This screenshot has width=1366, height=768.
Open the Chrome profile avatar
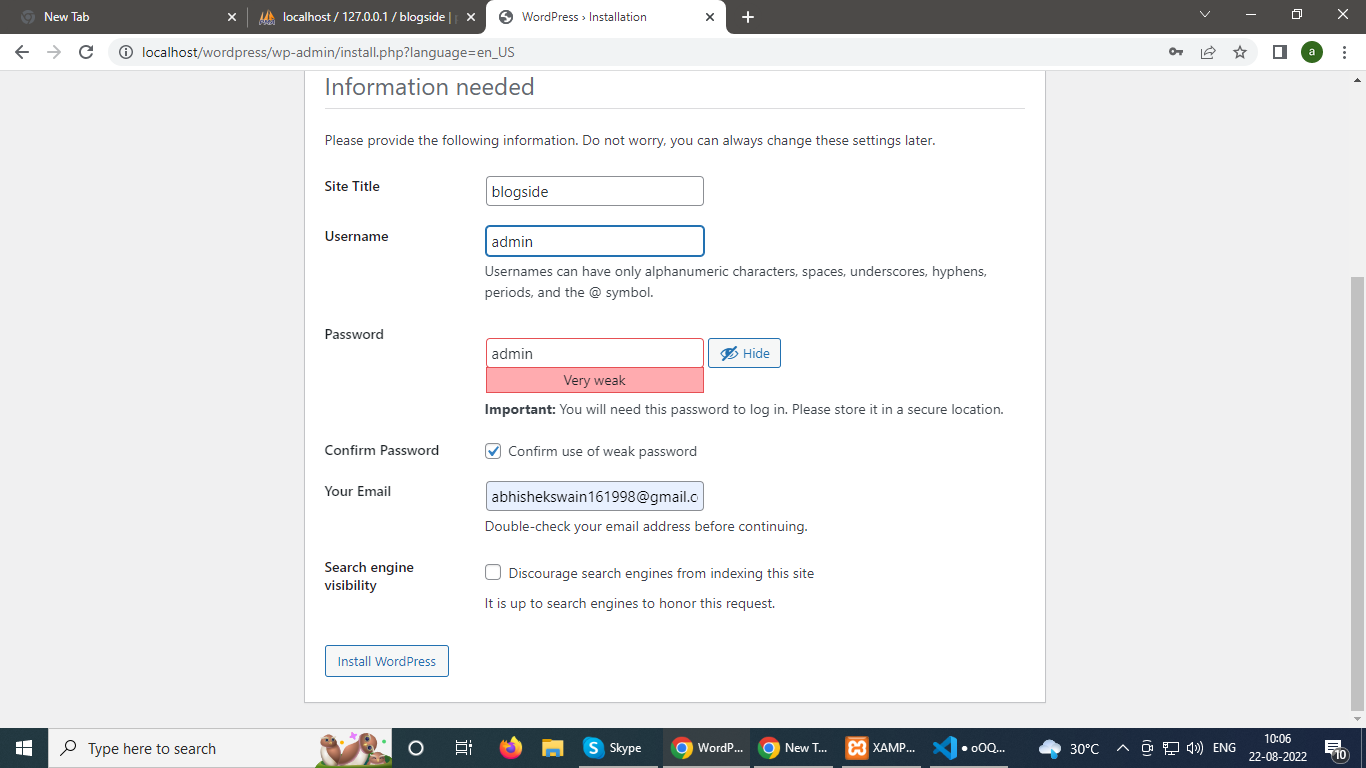point(1311,52)
